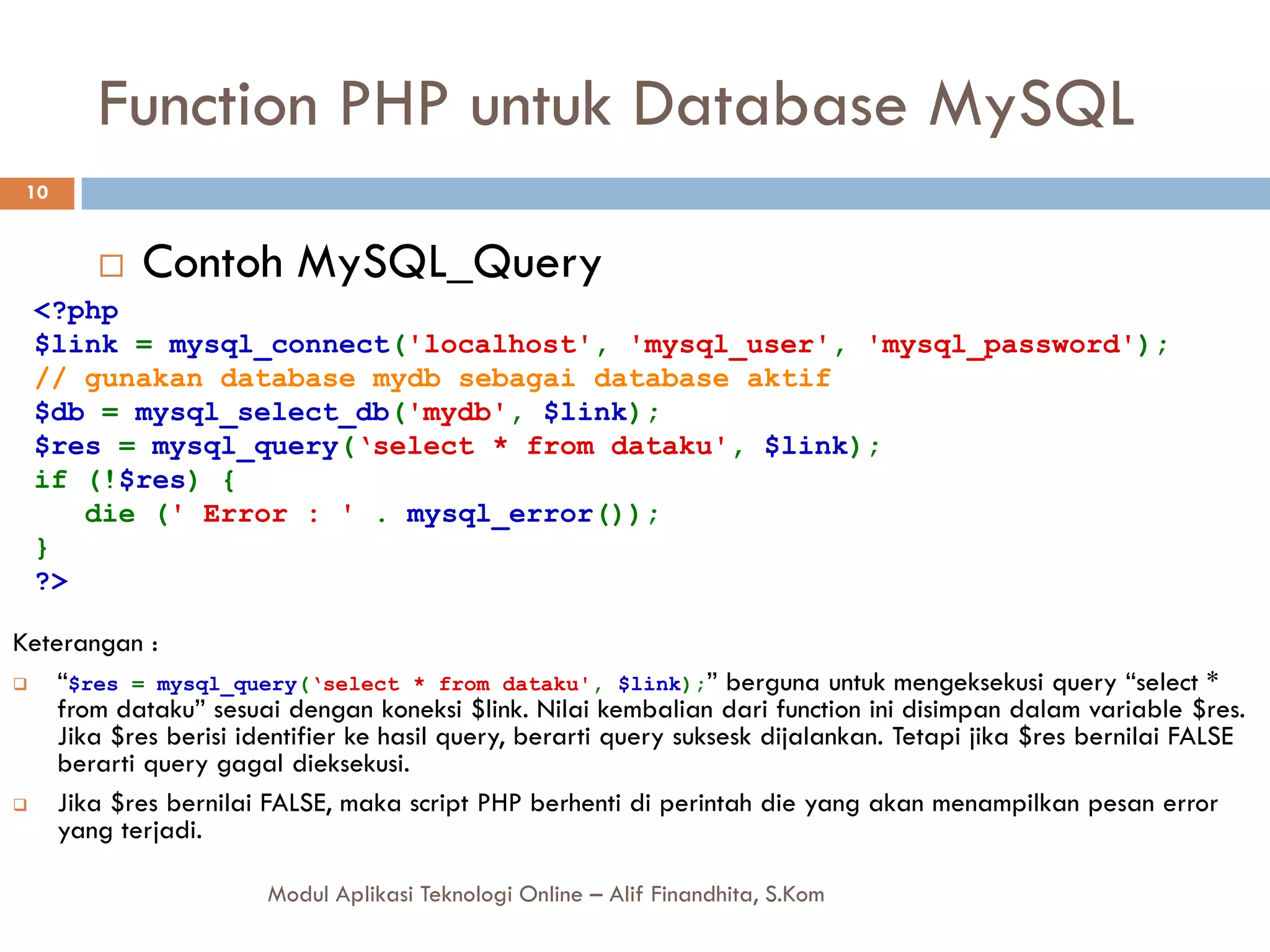This screenshot has width=1270, height=952.
Task: Click the small bullet beside 'Jika $res bernilai FALSE, maka'
Action: [x=20, y=805]
